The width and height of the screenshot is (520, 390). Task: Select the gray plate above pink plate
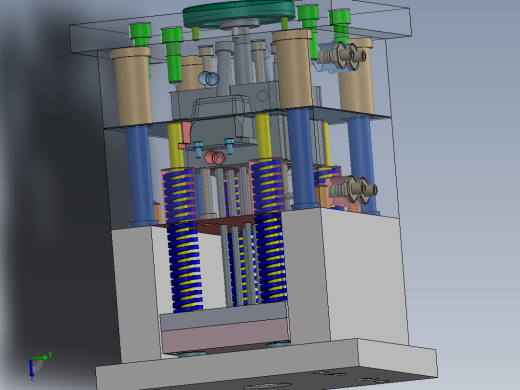[224, 317]
